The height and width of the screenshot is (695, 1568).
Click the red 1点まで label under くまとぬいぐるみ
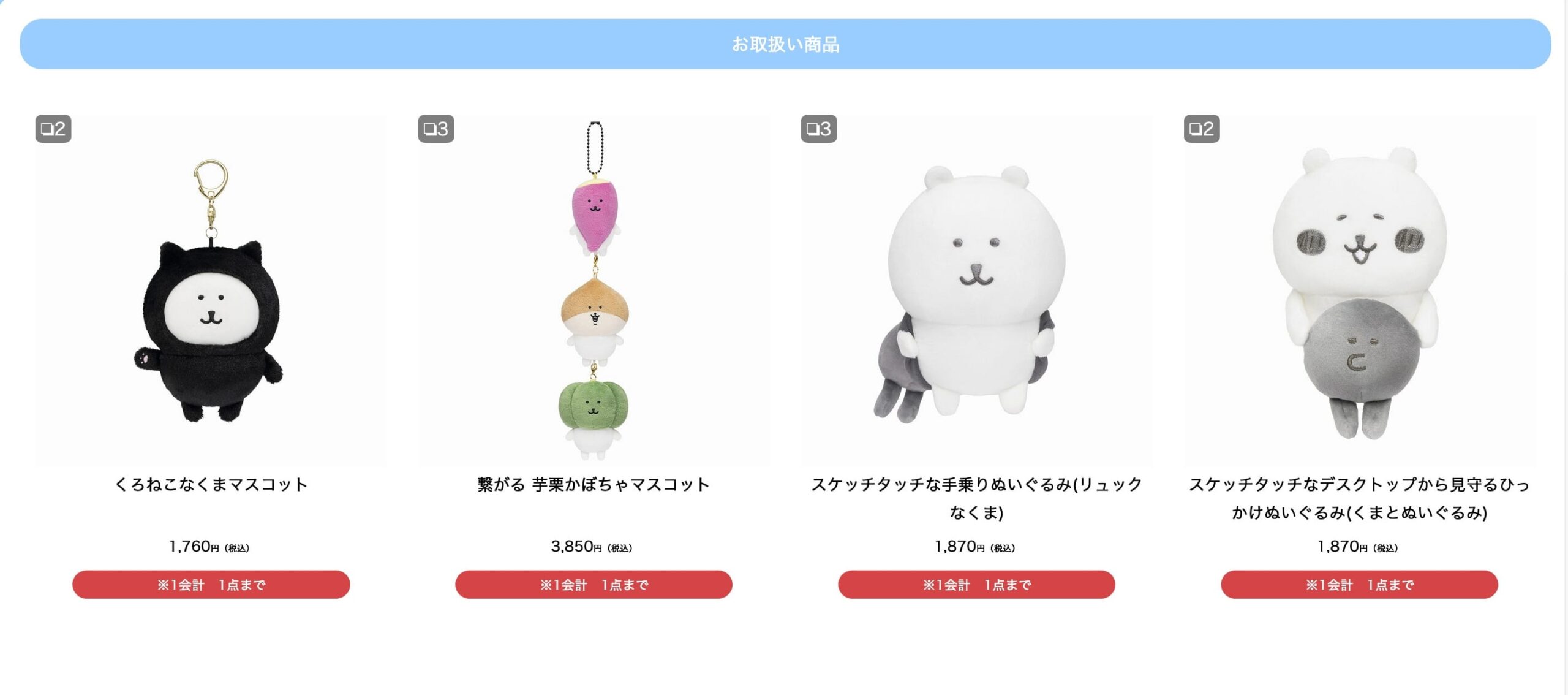point(1359,585)
